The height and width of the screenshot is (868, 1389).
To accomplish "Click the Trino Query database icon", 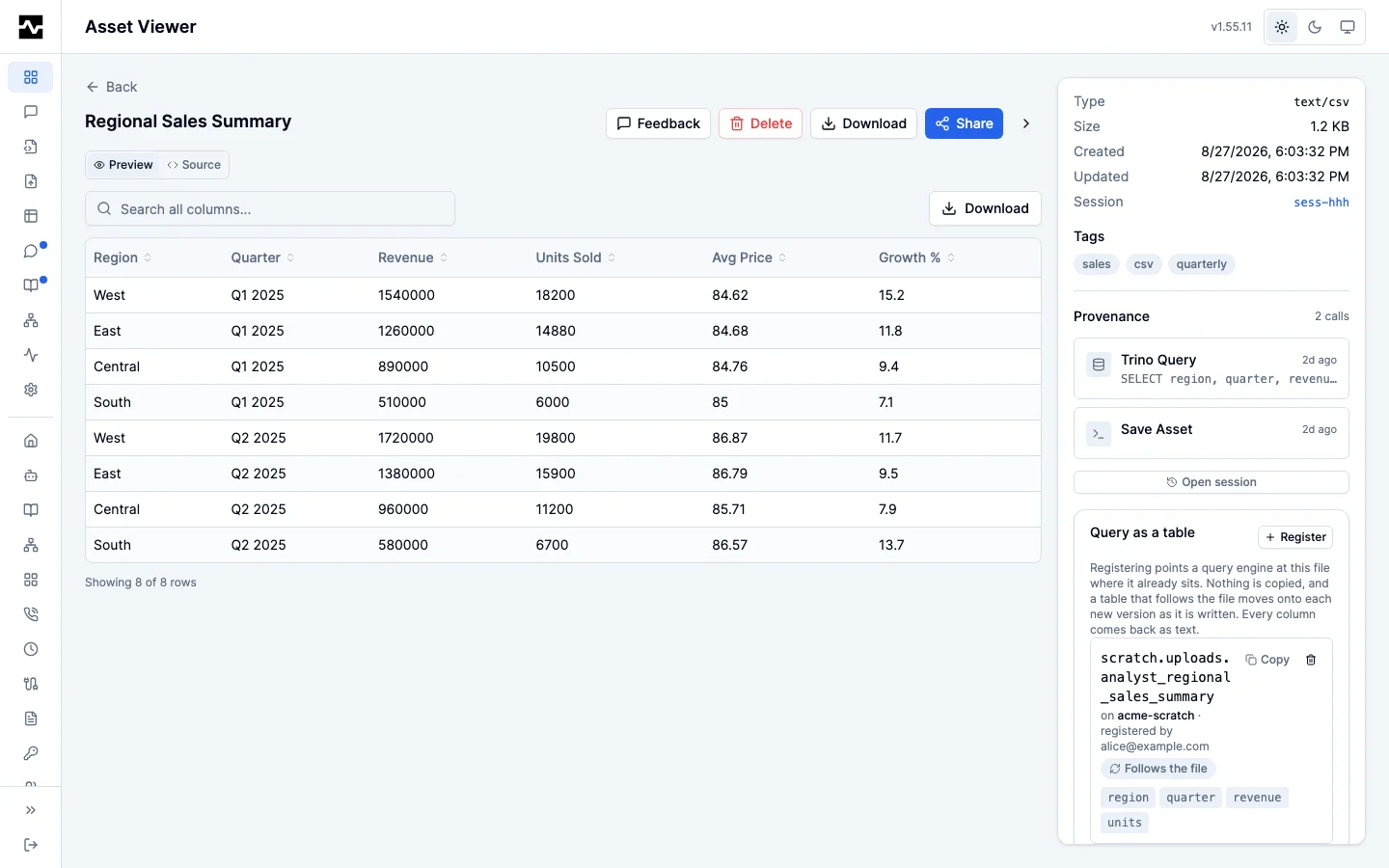I will 1099,365.
